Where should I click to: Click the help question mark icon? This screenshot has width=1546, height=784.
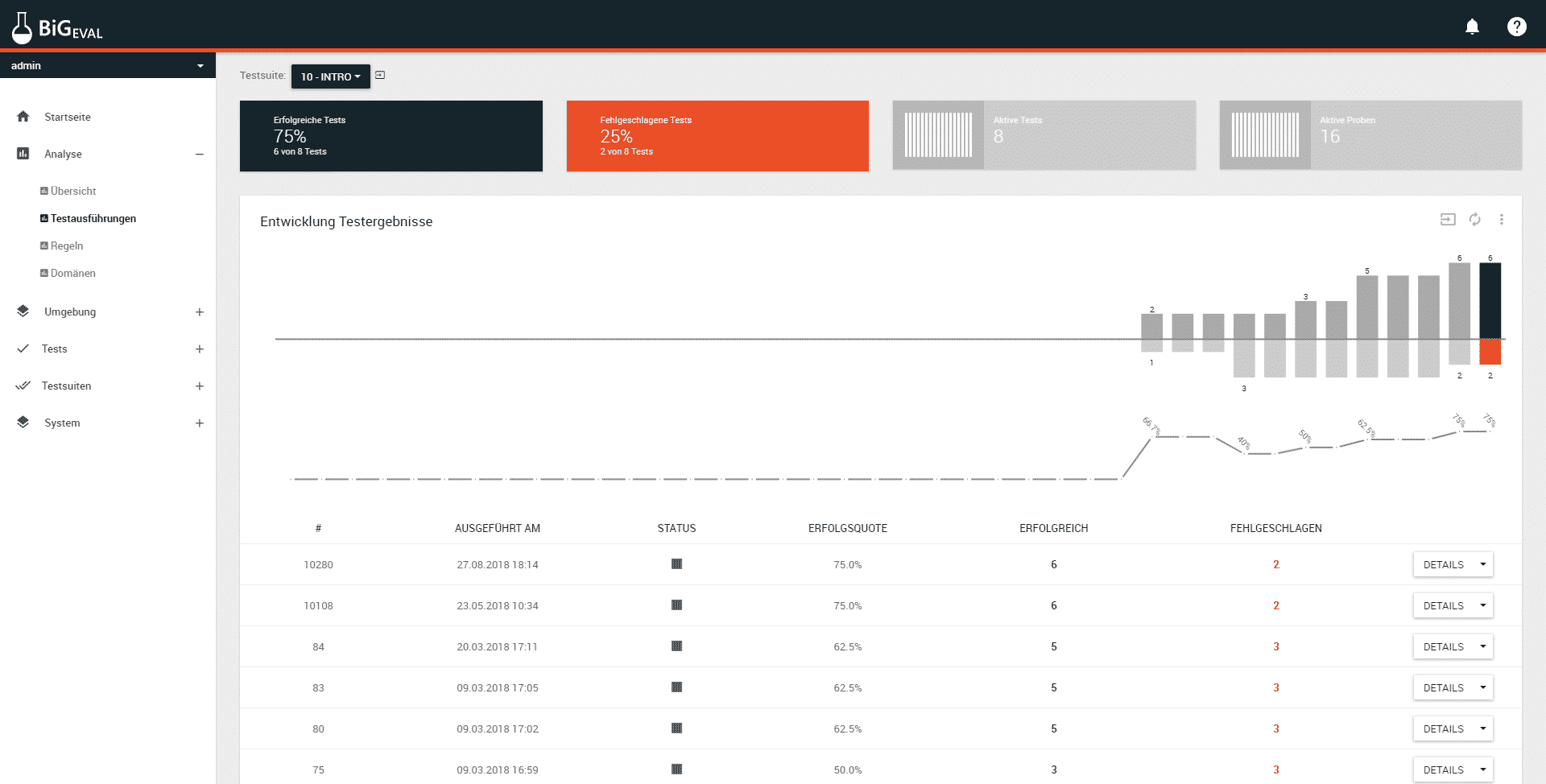click(x=1516, y=27)
